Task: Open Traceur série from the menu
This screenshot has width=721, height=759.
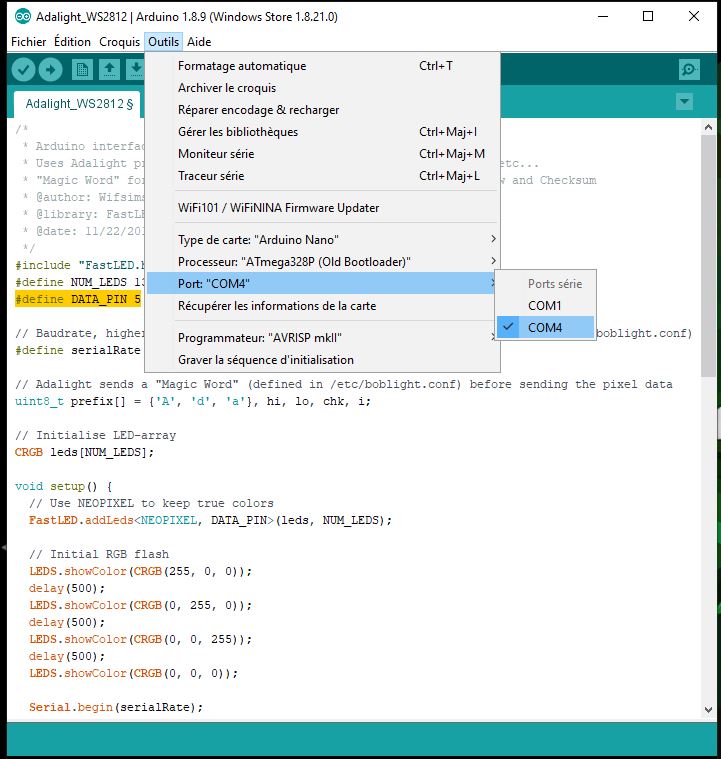Action: 323,176
